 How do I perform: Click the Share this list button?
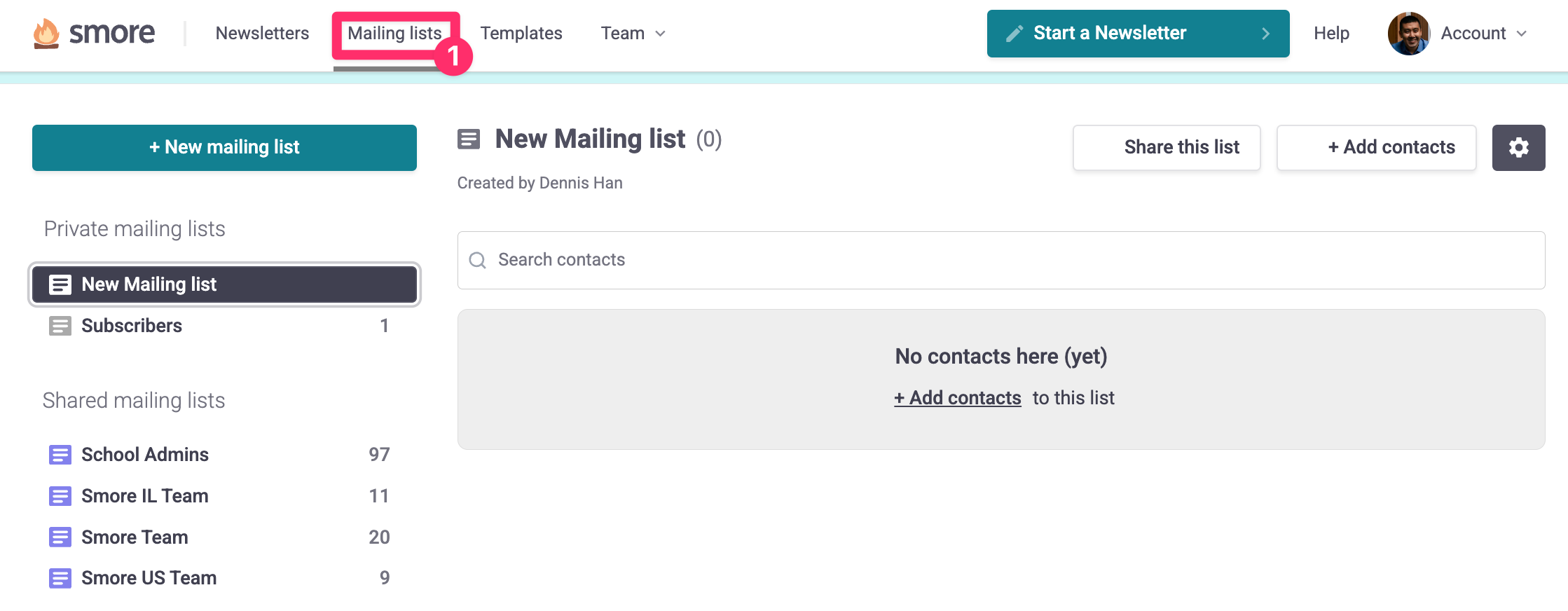pos(1167,148)
